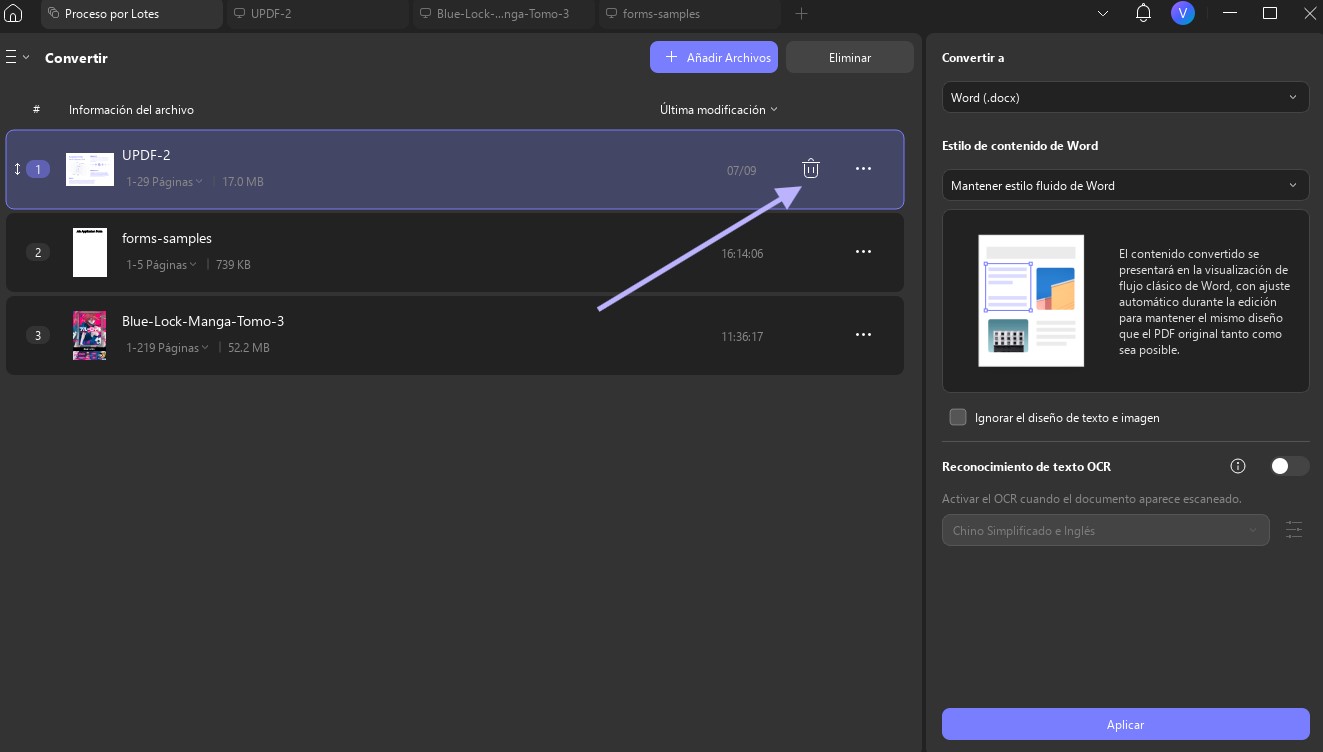
Task: Enable the OCR text recognition switch
Action: coord(1289,466)
